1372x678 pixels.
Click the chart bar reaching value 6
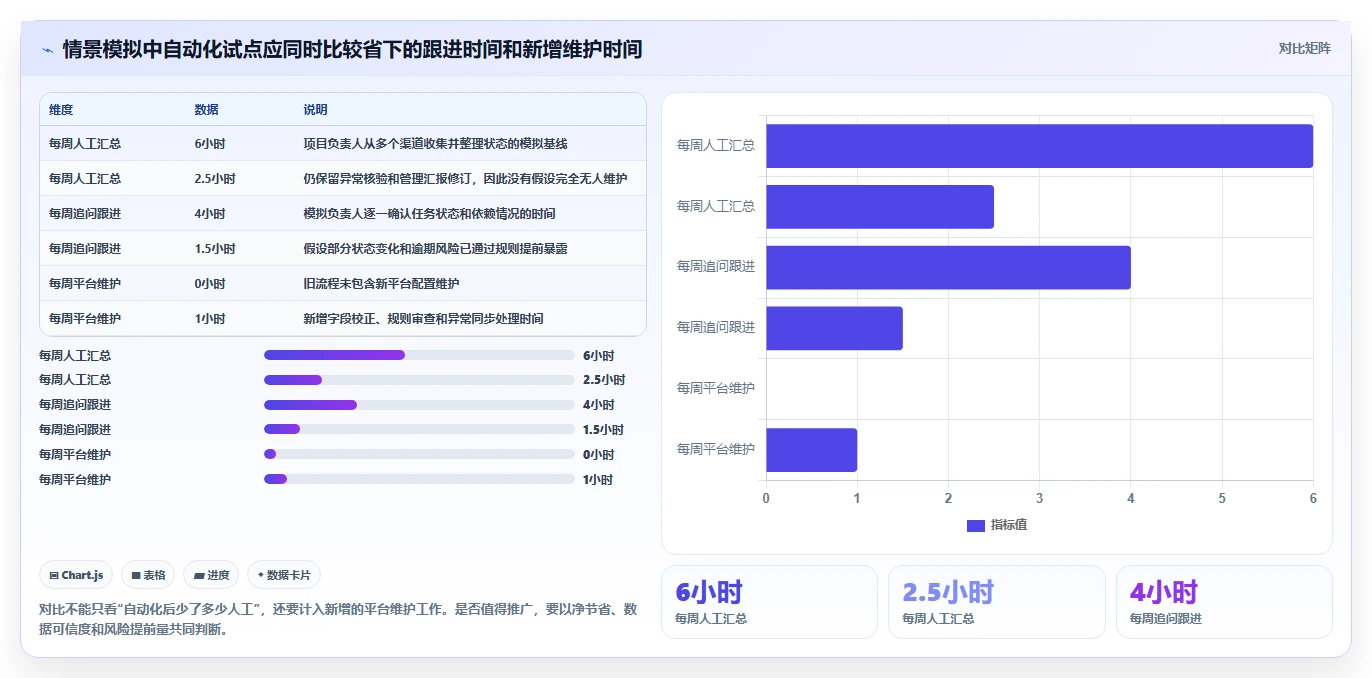(1039, 146)
